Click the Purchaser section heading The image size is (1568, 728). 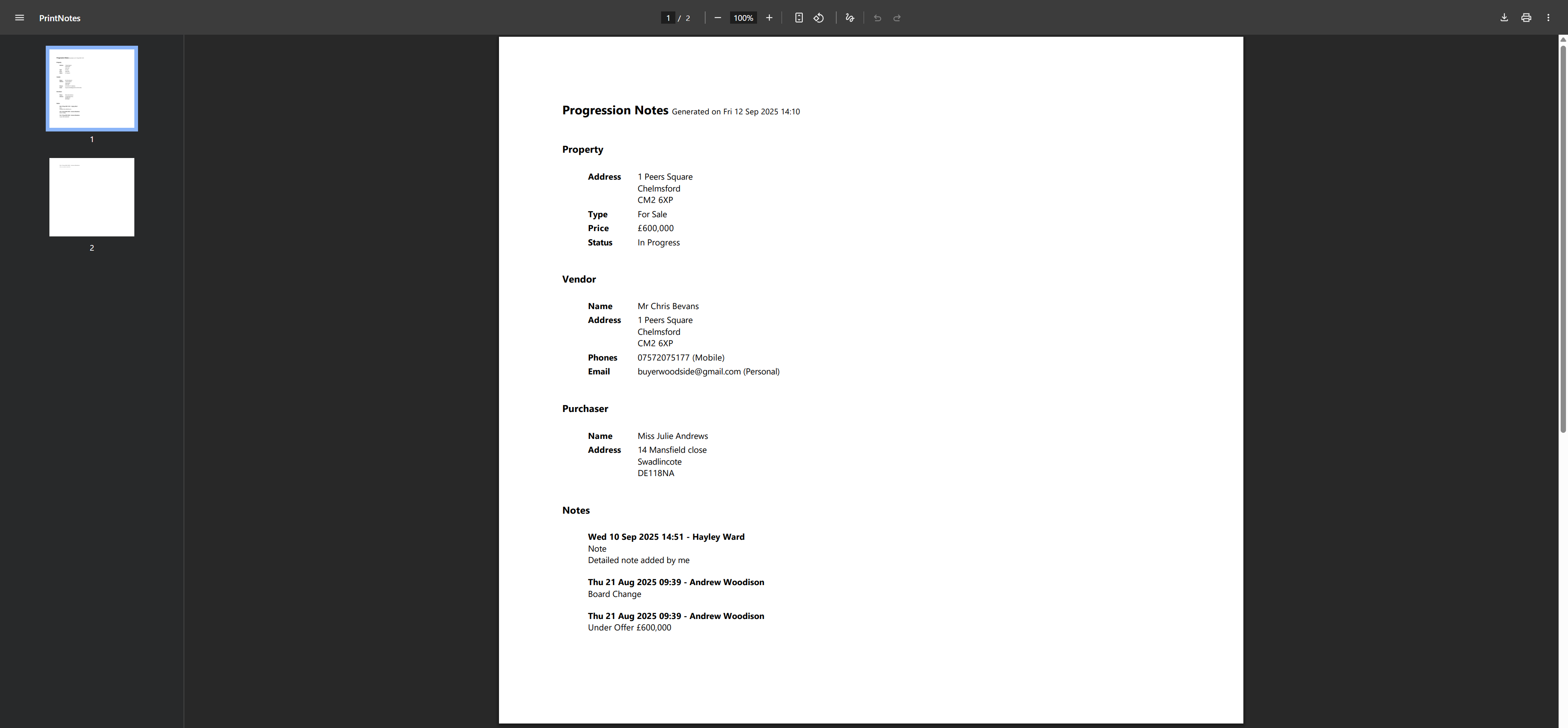pyautogui.click(x=585, y=408)
